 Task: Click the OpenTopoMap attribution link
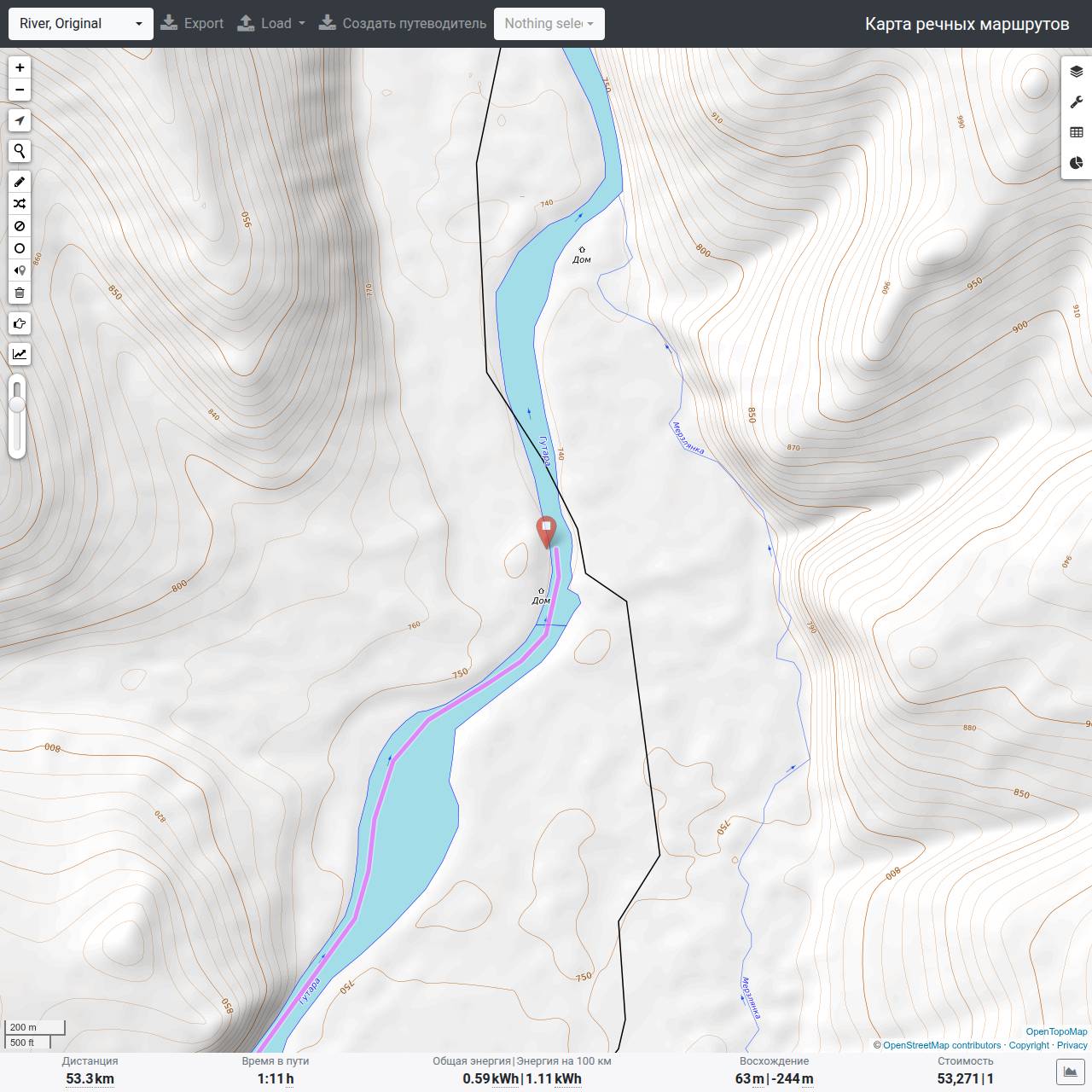pyautogui.click(x=1056, y=1031)
